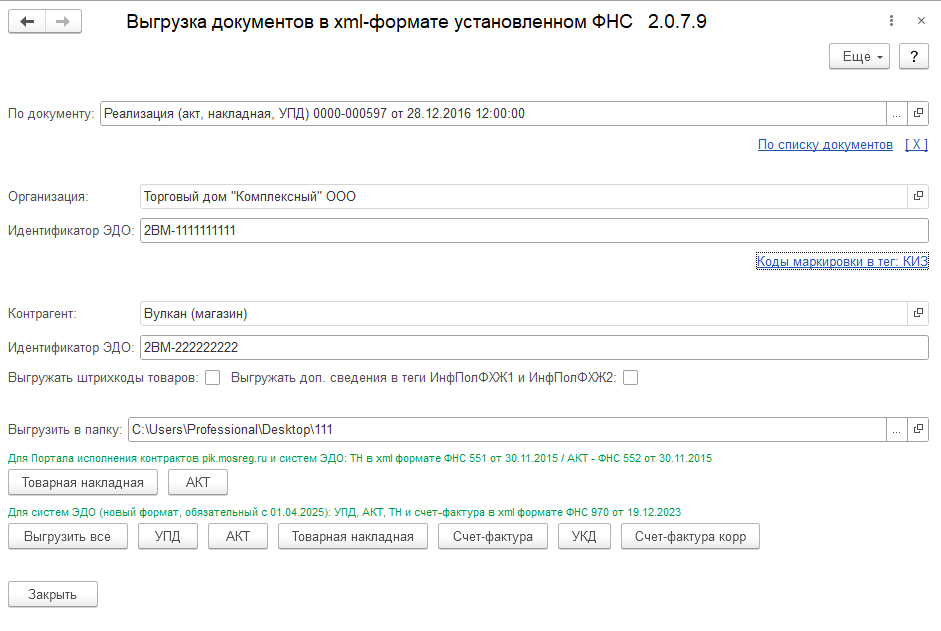Click the Счет-фактура корр button
941x631 pixels.
690,536
